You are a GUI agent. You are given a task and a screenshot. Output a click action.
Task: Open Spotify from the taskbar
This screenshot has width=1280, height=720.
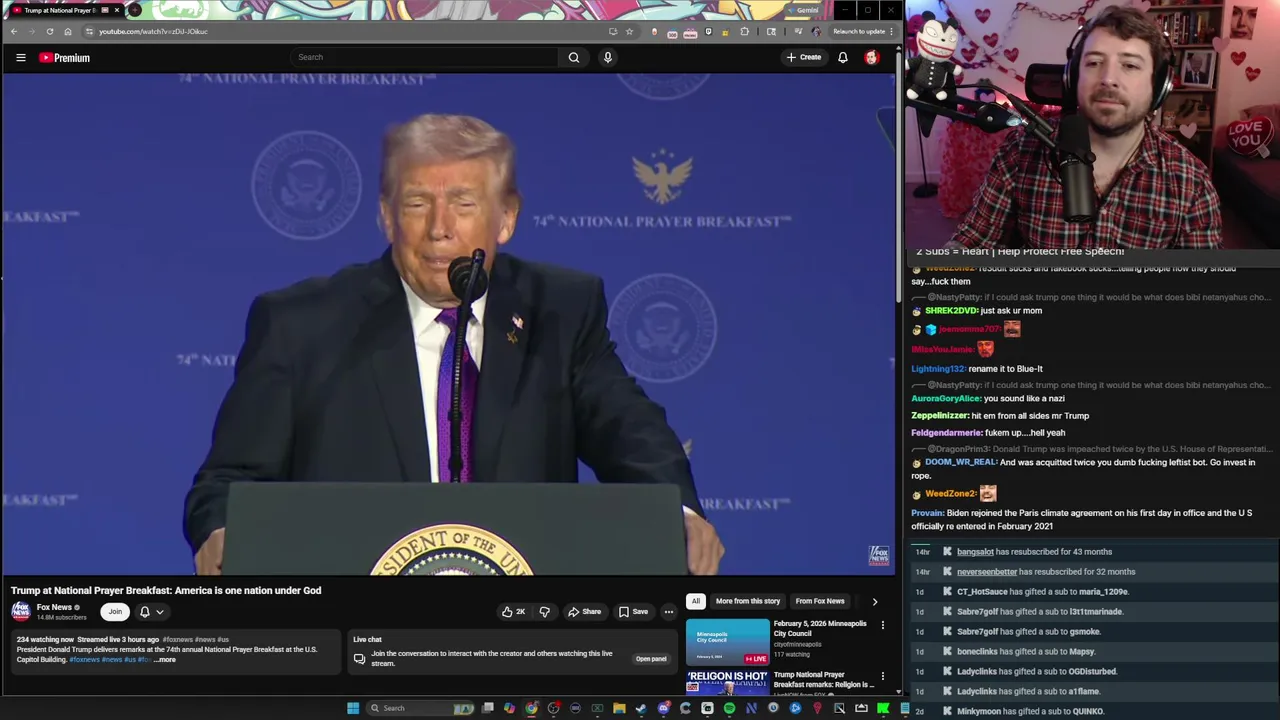click(729, 708)
